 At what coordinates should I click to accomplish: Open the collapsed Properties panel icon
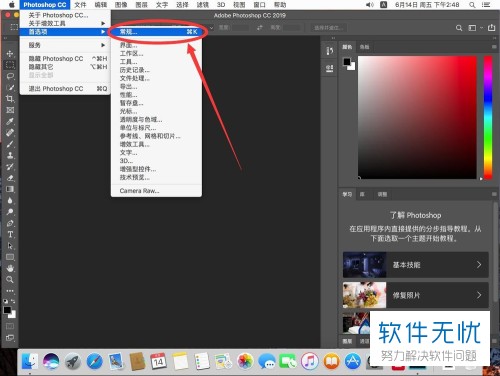coord(329,69)
